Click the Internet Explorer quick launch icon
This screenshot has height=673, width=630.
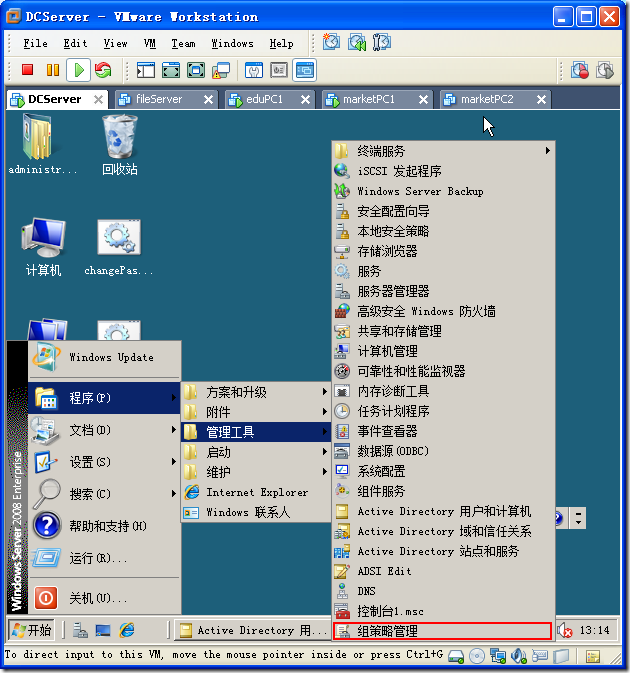tap(127, 630)
